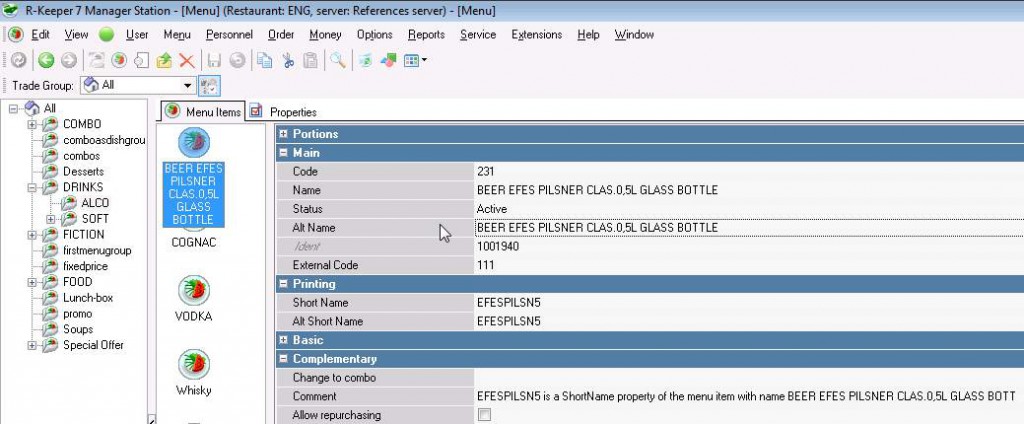This screenshot has width=1024, height=424.
Task: Switch to the Menu Items tab
Action: tap(203, 112)
